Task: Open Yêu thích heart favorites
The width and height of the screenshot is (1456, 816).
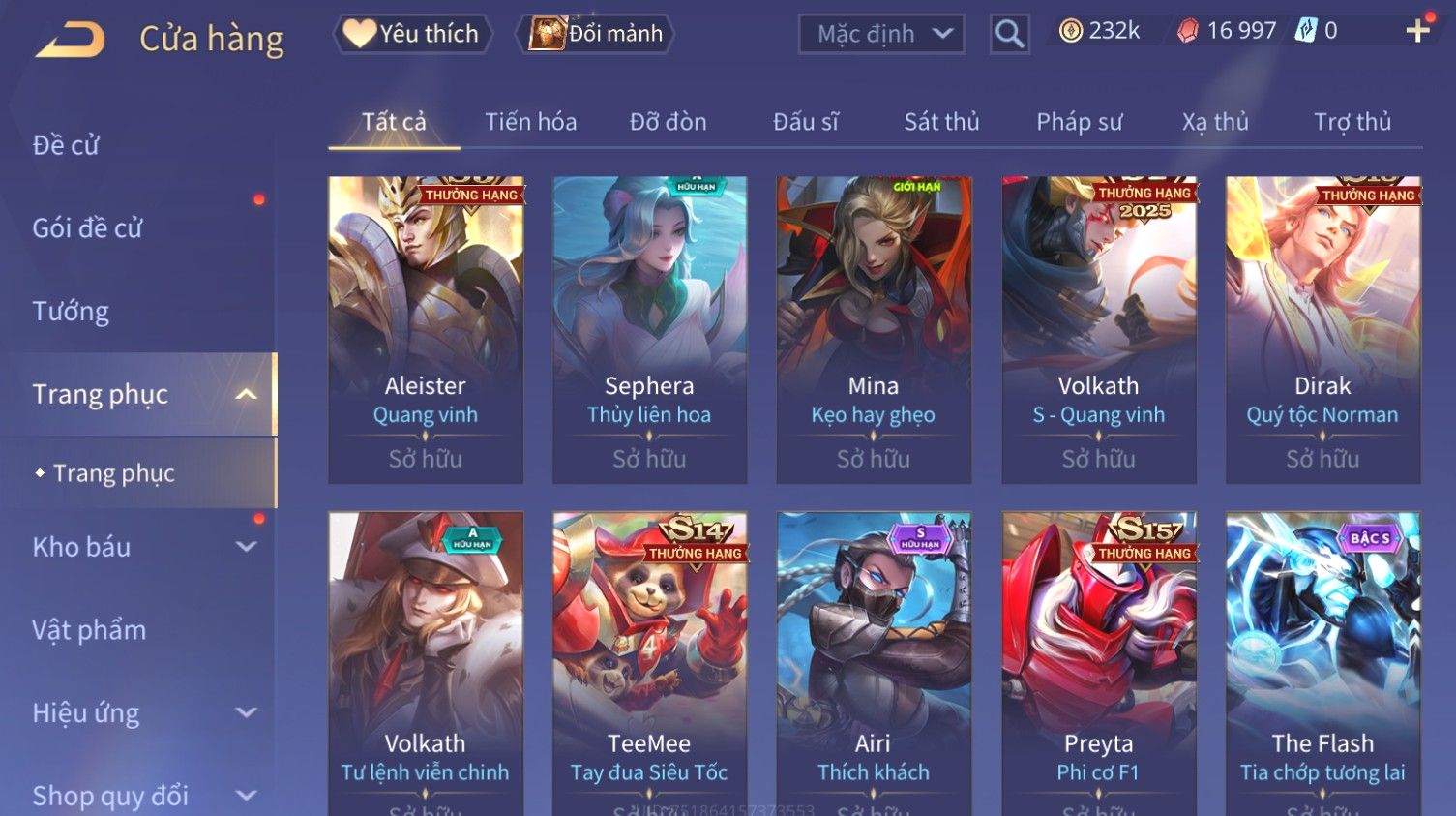Action: pyautogui.click(x=413, y=34)
